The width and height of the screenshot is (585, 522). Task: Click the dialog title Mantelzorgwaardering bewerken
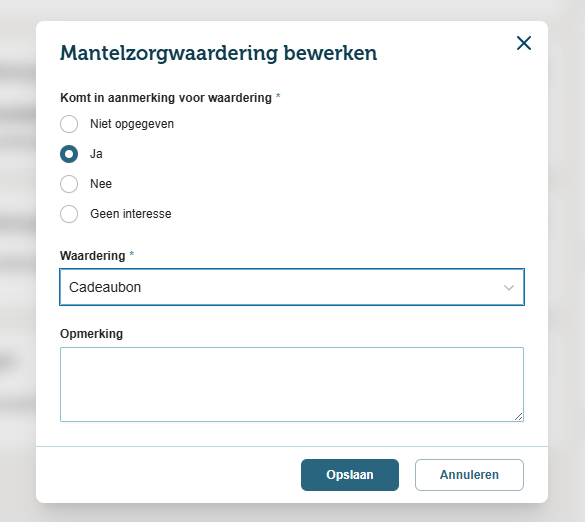[219, 53]
